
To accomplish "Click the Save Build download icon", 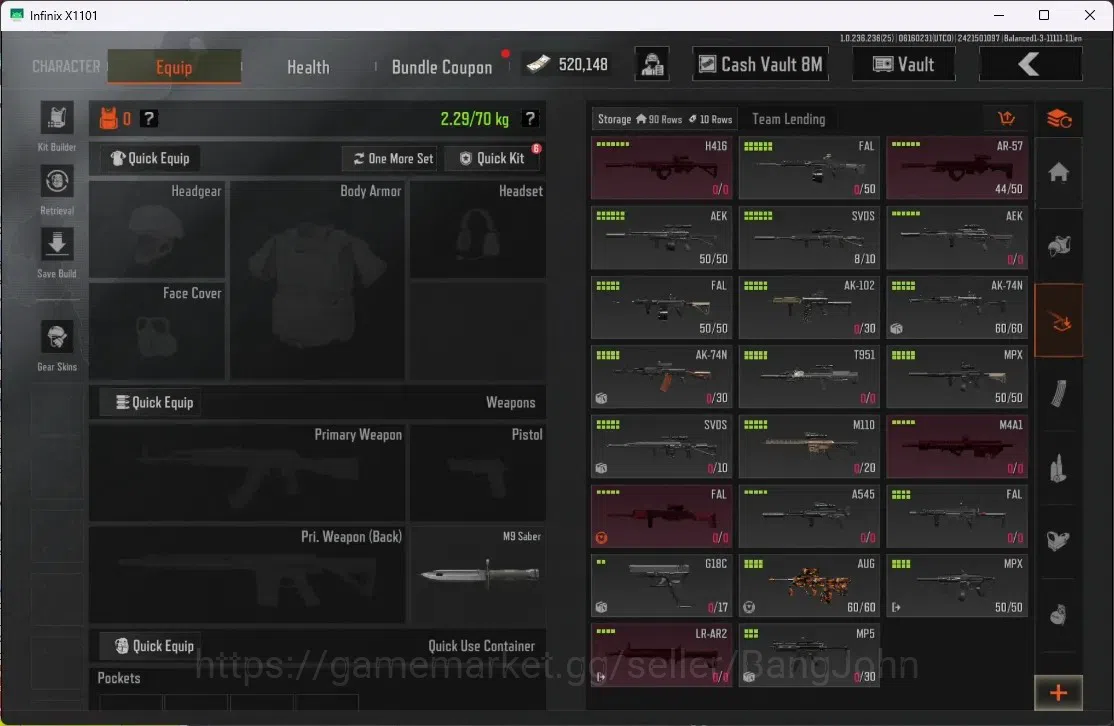I will pos(57,244).
